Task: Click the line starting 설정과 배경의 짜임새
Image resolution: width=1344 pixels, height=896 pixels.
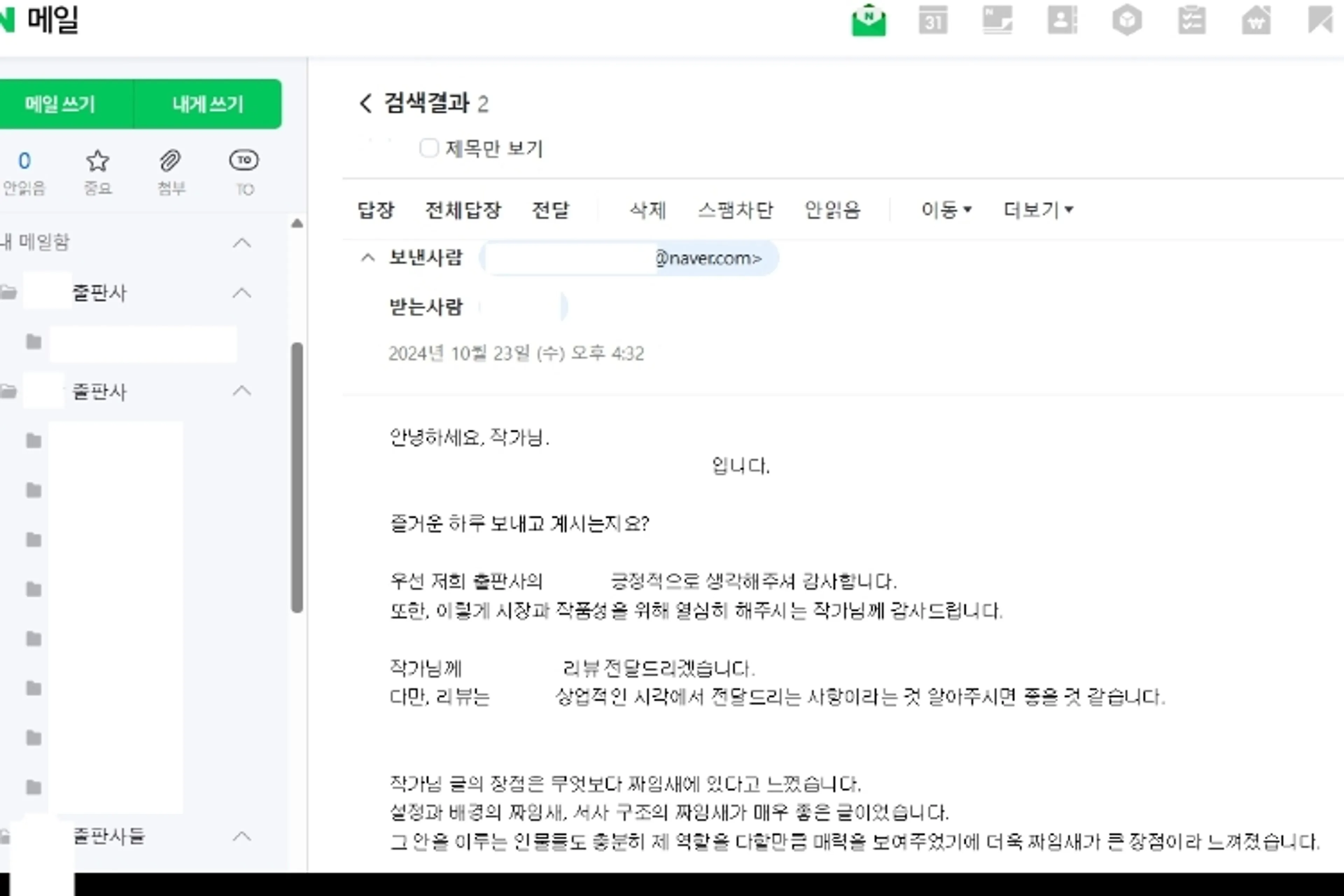Action: click(669, 812)
